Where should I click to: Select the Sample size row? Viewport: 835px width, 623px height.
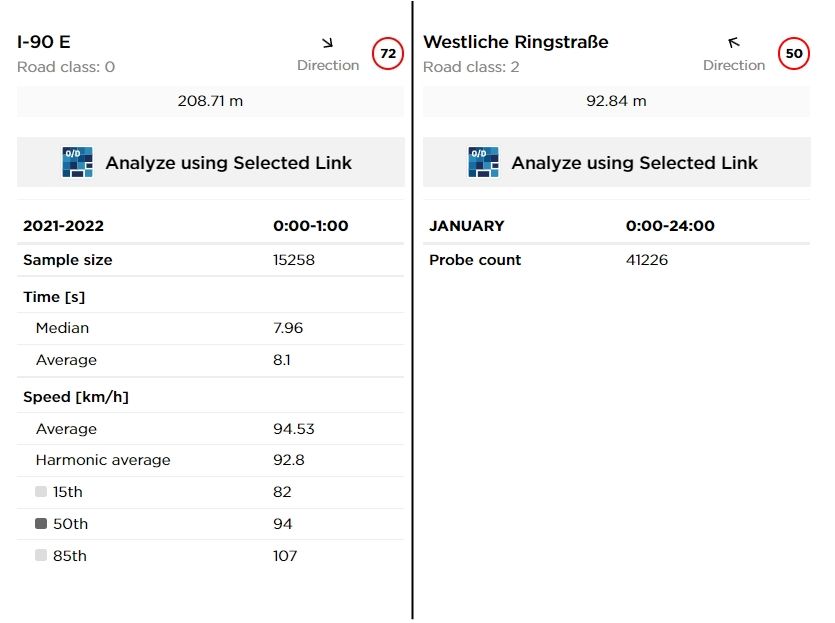coord(211,260)
